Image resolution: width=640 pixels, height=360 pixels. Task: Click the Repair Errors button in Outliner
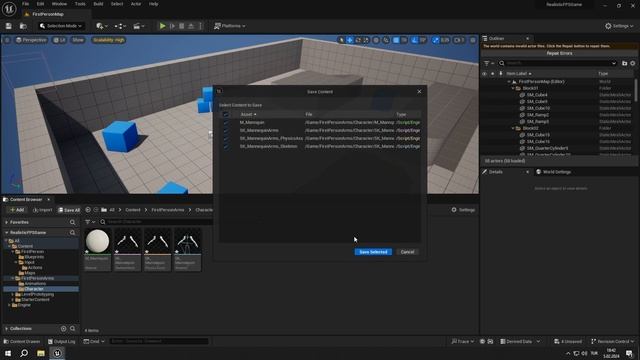[x=559, y=53]
